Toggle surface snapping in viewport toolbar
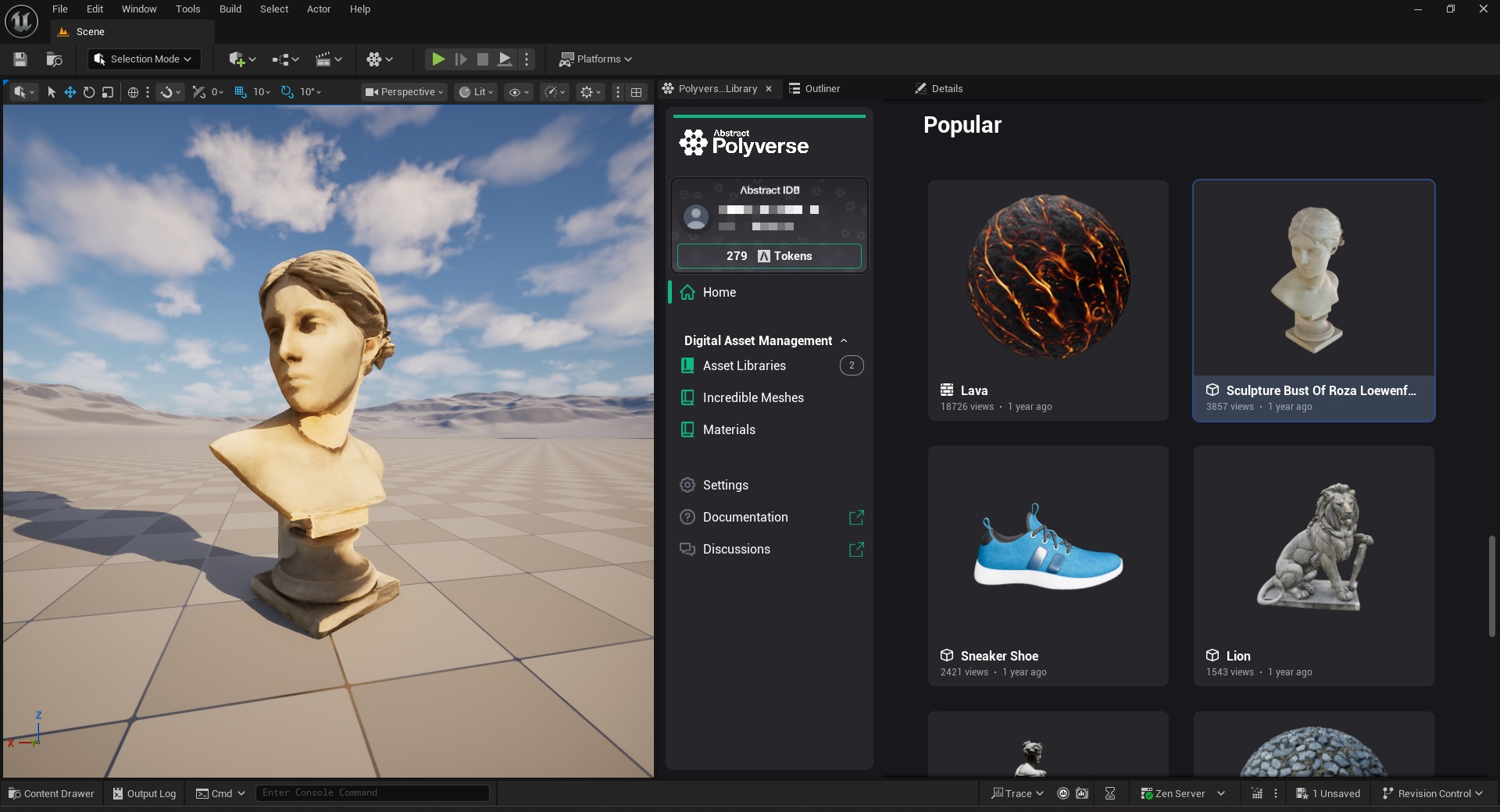Viewport: 1500px width, 812px height. click(x=170, y=92)
